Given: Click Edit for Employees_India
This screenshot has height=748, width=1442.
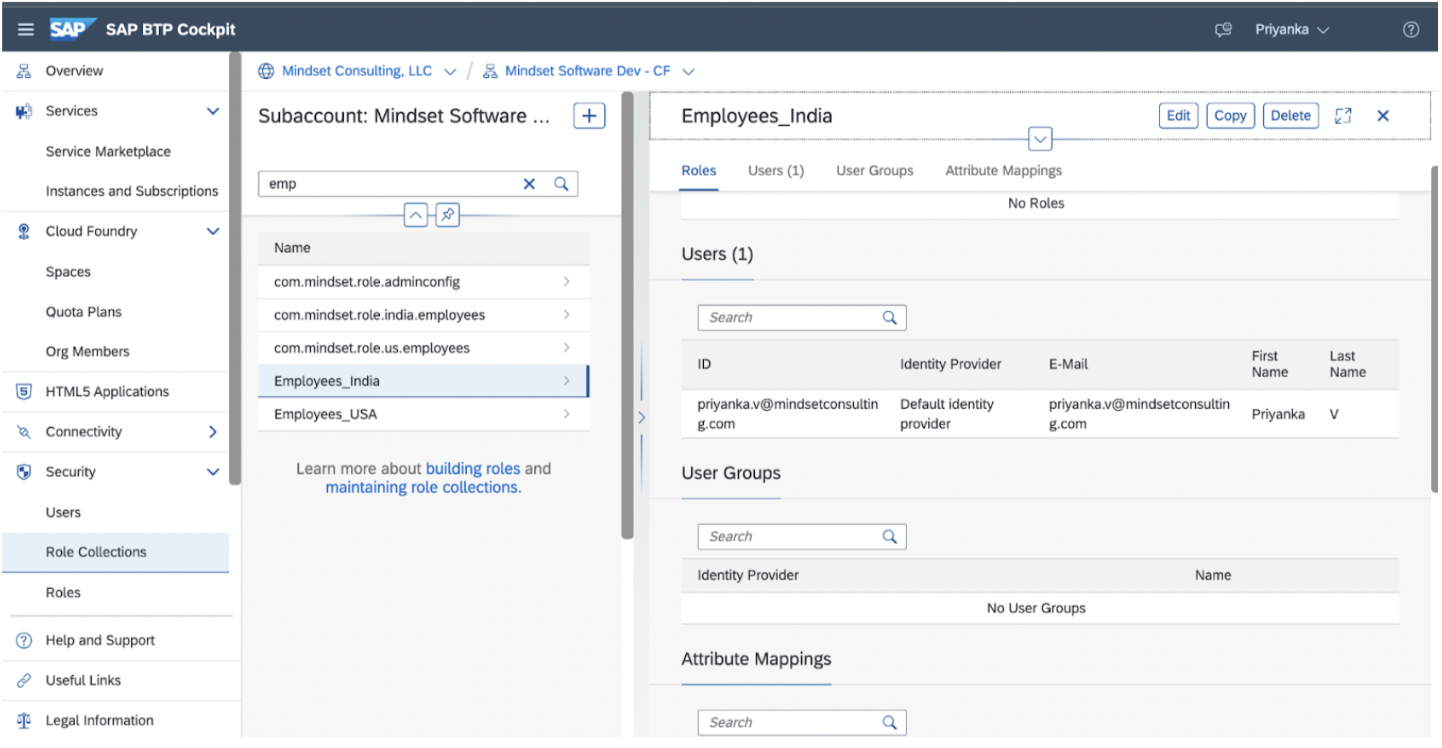Looking at the screenshot, I should pos(1178,115).
